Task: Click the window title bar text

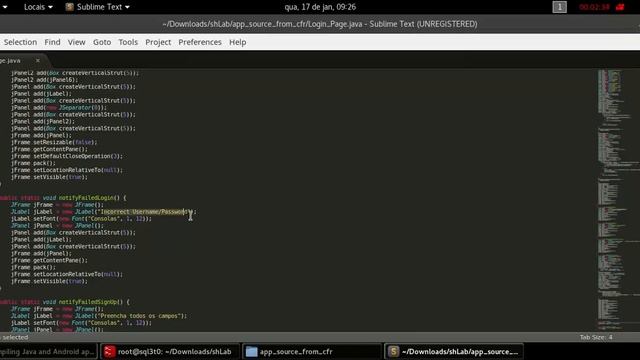Action: coord(320,24)
